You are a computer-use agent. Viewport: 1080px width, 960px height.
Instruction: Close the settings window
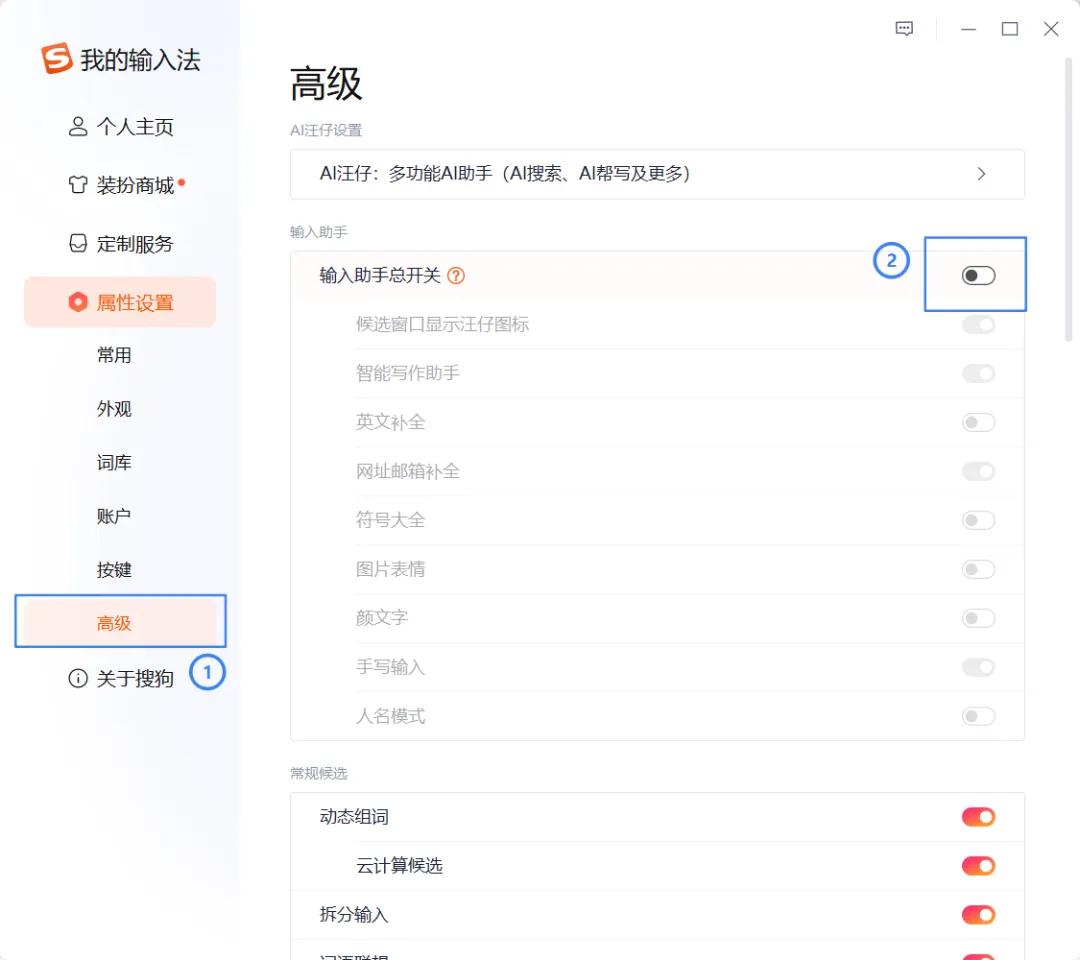click(x=1051, y=29)
